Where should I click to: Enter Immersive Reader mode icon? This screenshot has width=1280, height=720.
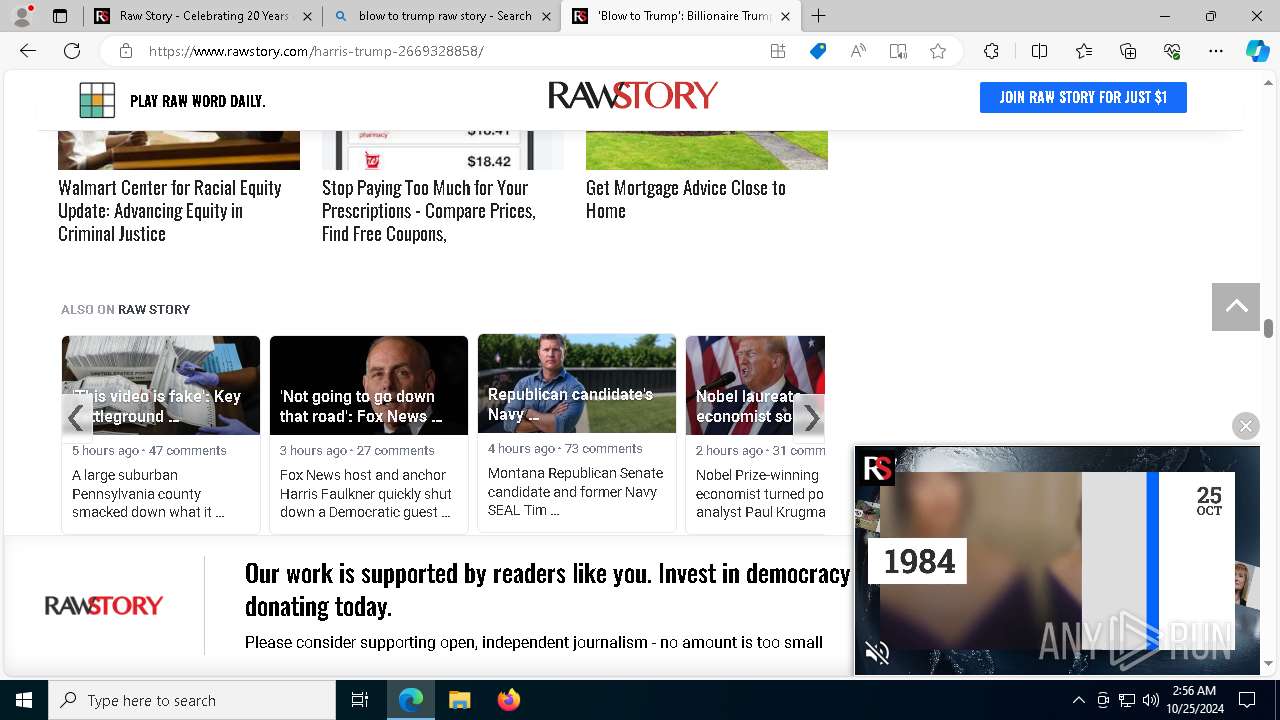[x=898, y=51]
